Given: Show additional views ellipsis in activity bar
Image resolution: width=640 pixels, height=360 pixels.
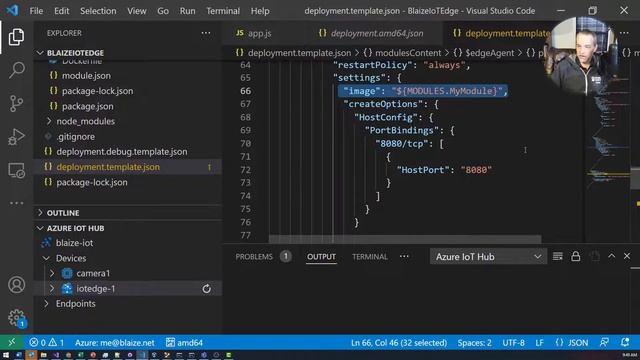Looking at the screenshot, I should tap(16, 203).
